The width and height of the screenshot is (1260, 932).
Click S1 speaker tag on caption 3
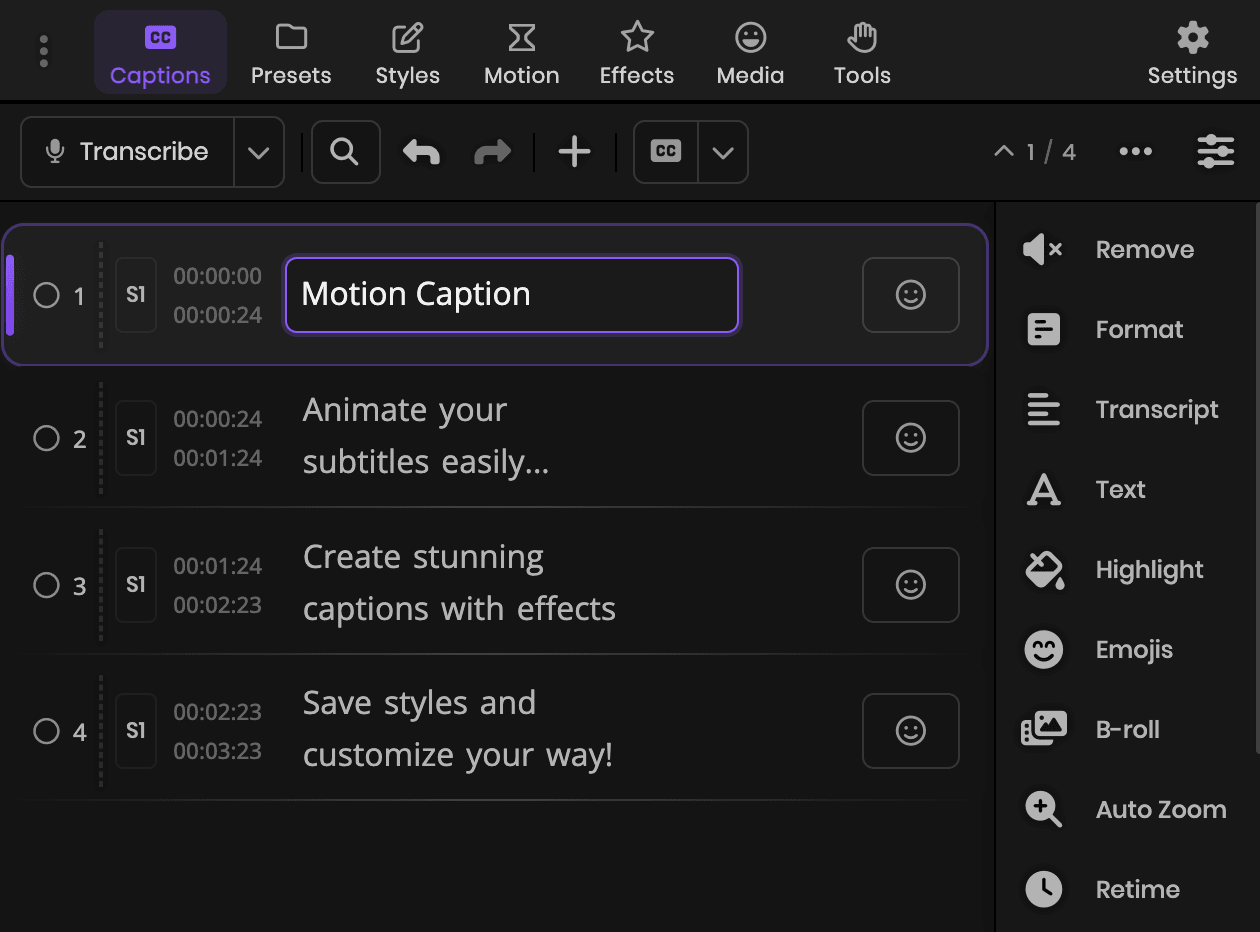click(136, 585)
